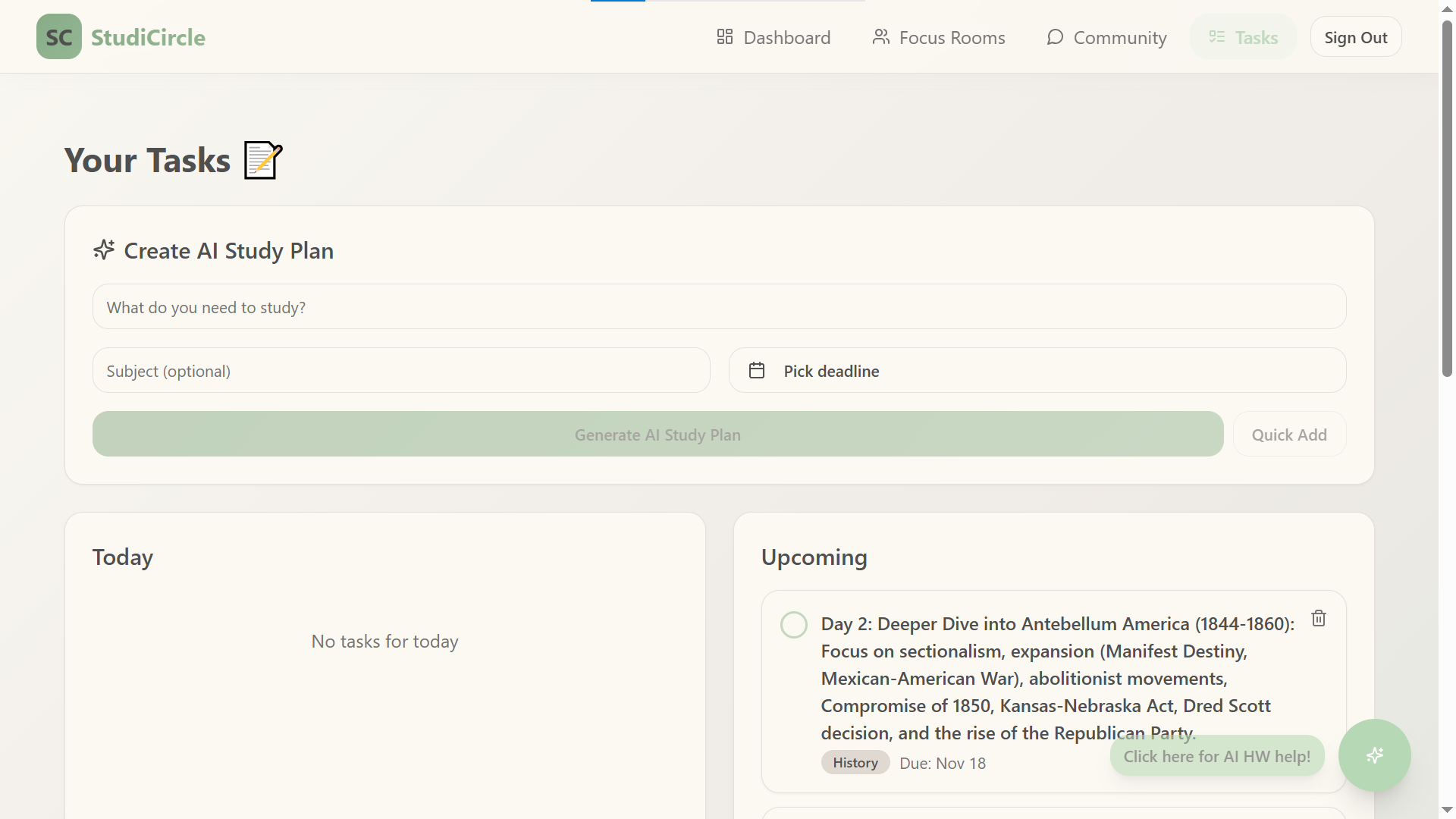Open the Pick deadline date picker
Screen dimensions: 1456x819
[1037, 370]
